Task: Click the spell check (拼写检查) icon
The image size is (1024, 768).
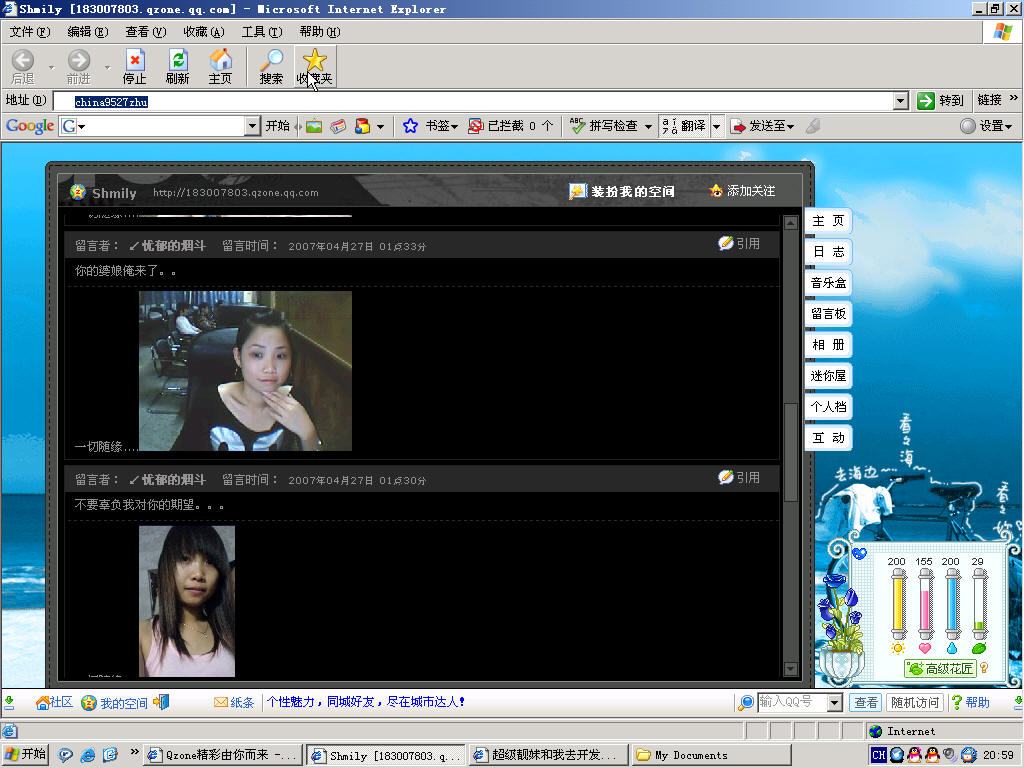Action: pos(577,126)
